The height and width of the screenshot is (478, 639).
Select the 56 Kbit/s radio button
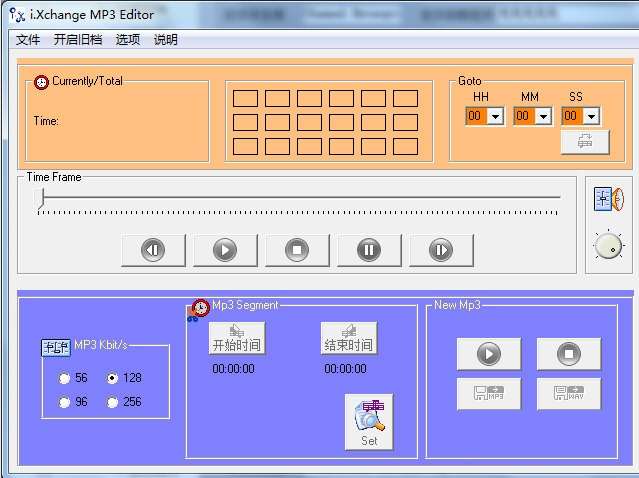tap(65, 379)
